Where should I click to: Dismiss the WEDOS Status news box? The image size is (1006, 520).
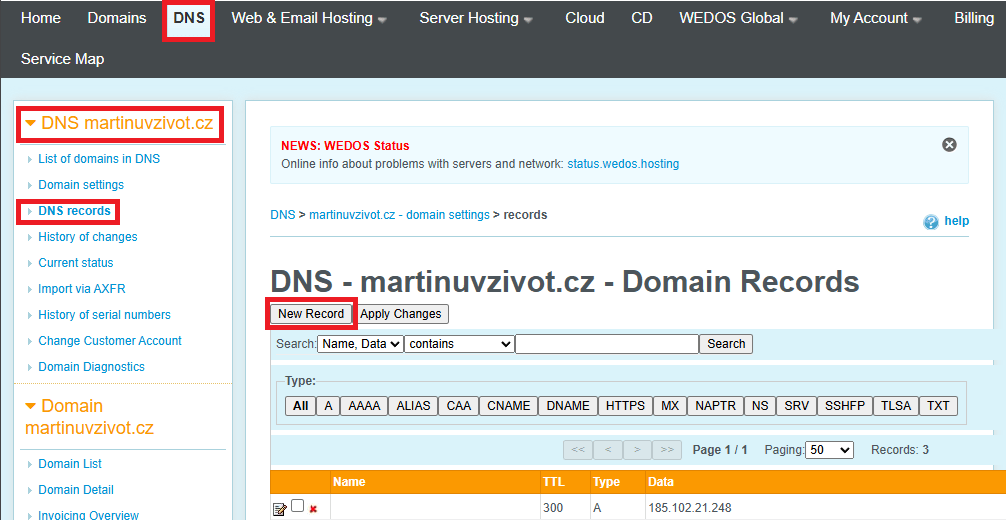tap(949, 145)
